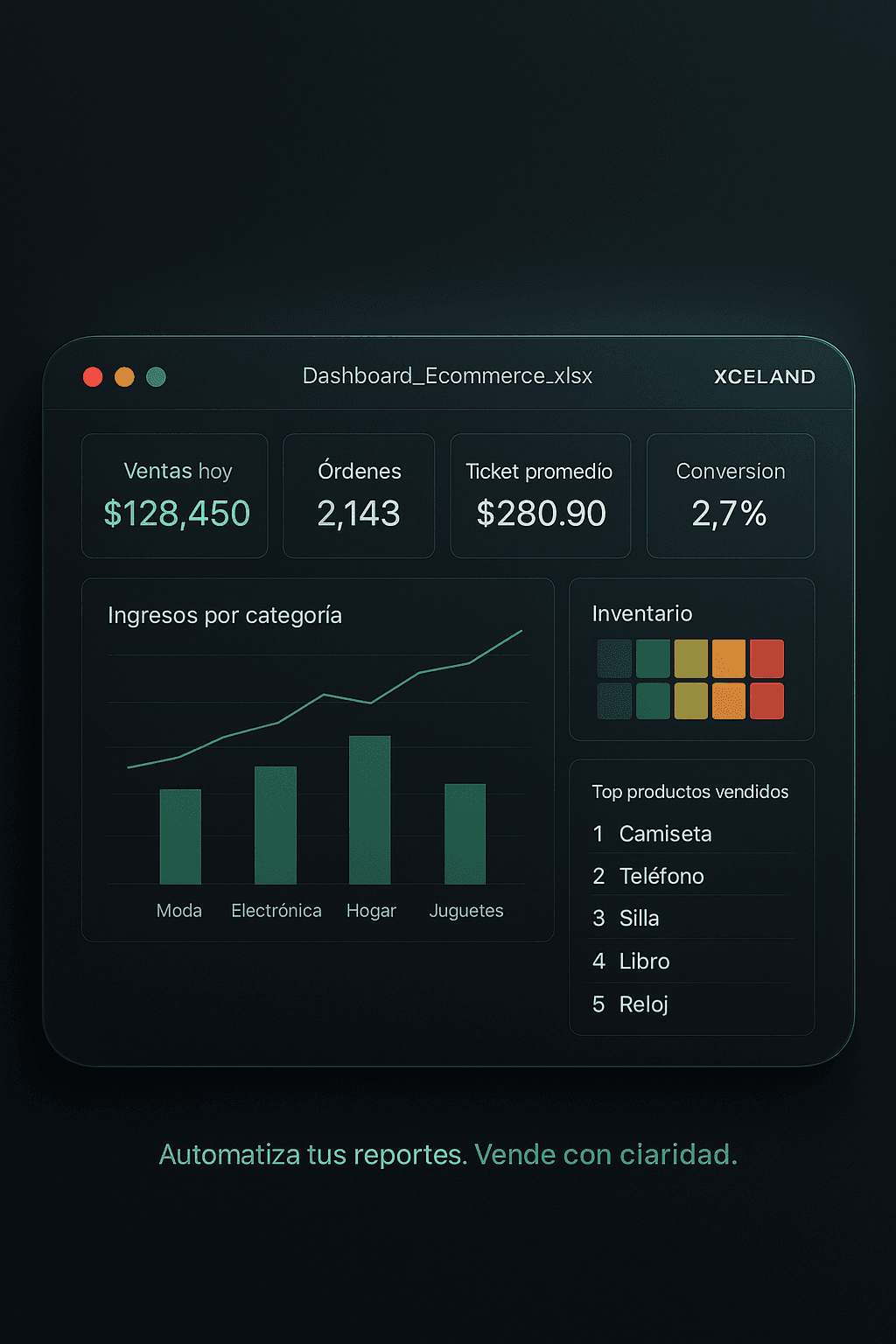Open the Conversion 2,7% card
The width and height of the screenshot is (896, 1344).
731,496
